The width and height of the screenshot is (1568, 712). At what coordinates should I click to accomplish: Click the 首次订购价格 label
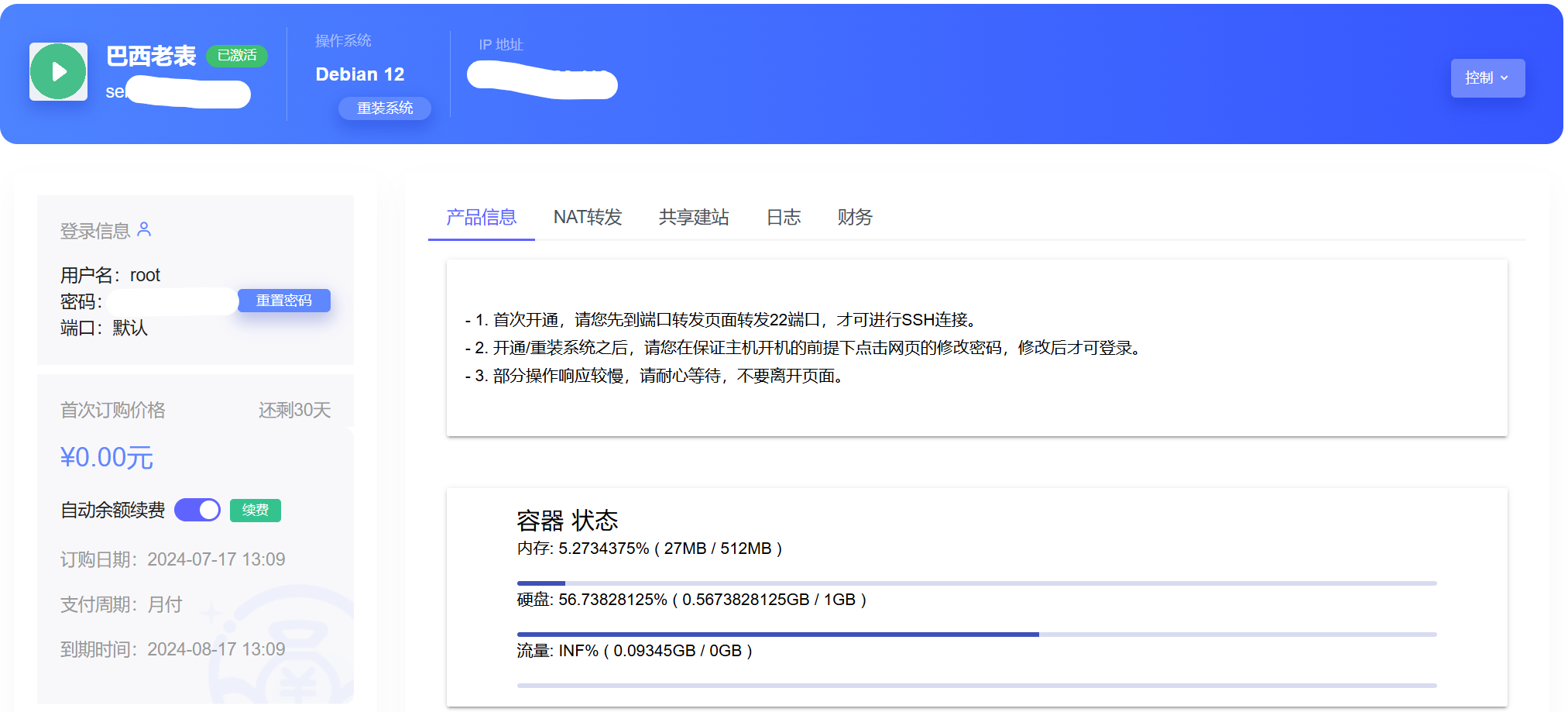(x=113, y=410)
